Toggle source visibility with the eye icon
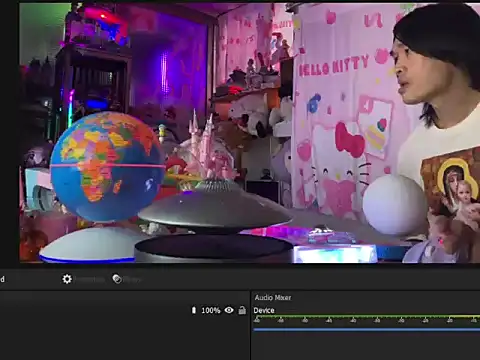 tap(229, 310)
